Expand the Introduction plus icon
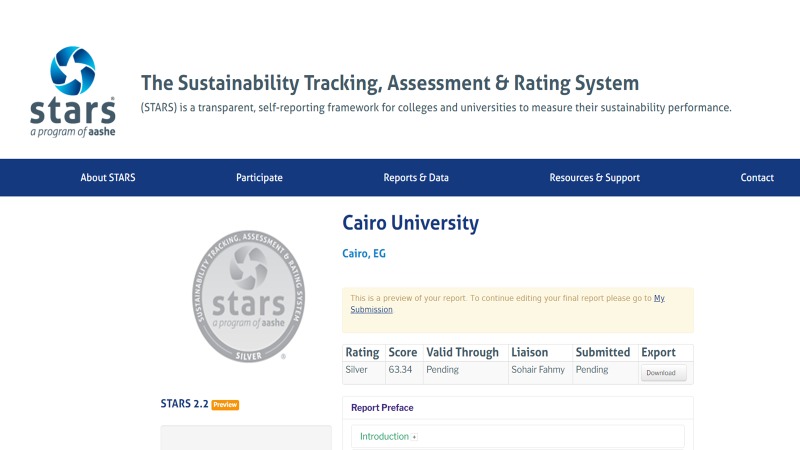This screenshot has height=450, width=800. (415, 437)
